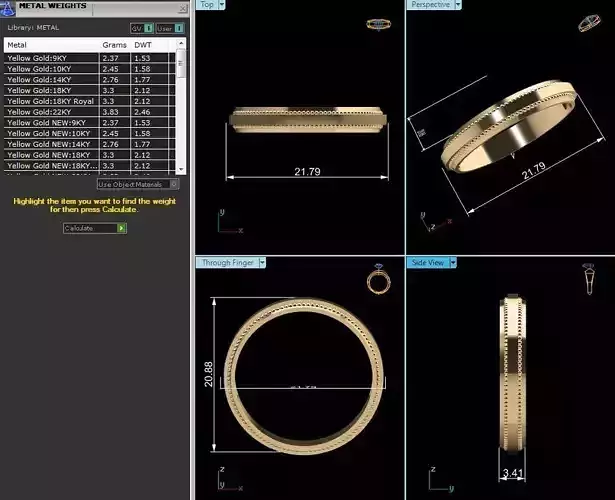Screen dimensions: 615x500
Task: Close the Metal Weights panel
Action: 183,8
